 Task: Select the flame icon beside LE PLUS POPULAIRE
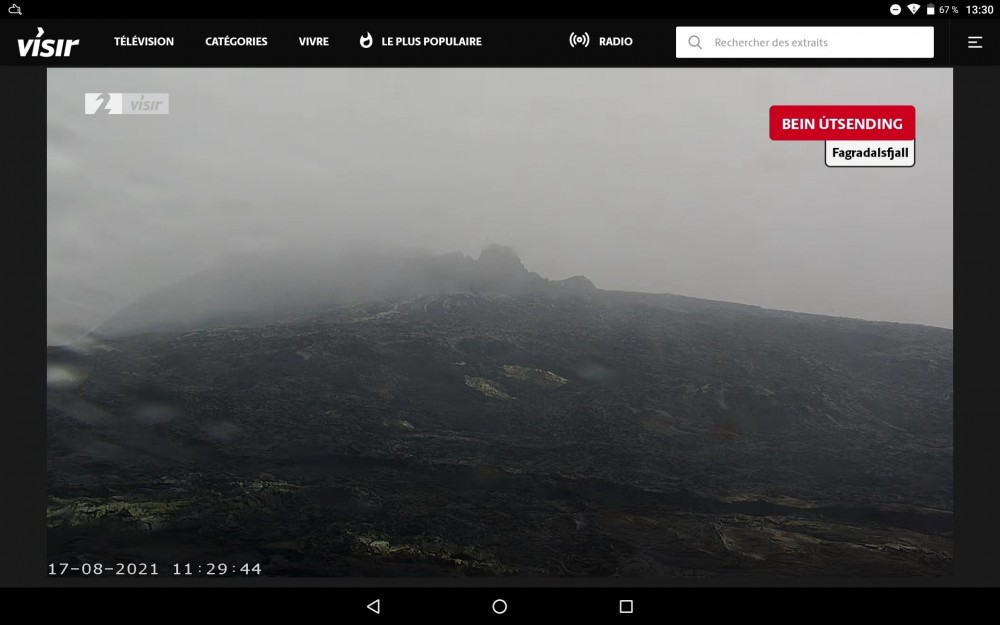tap(366, 41)
